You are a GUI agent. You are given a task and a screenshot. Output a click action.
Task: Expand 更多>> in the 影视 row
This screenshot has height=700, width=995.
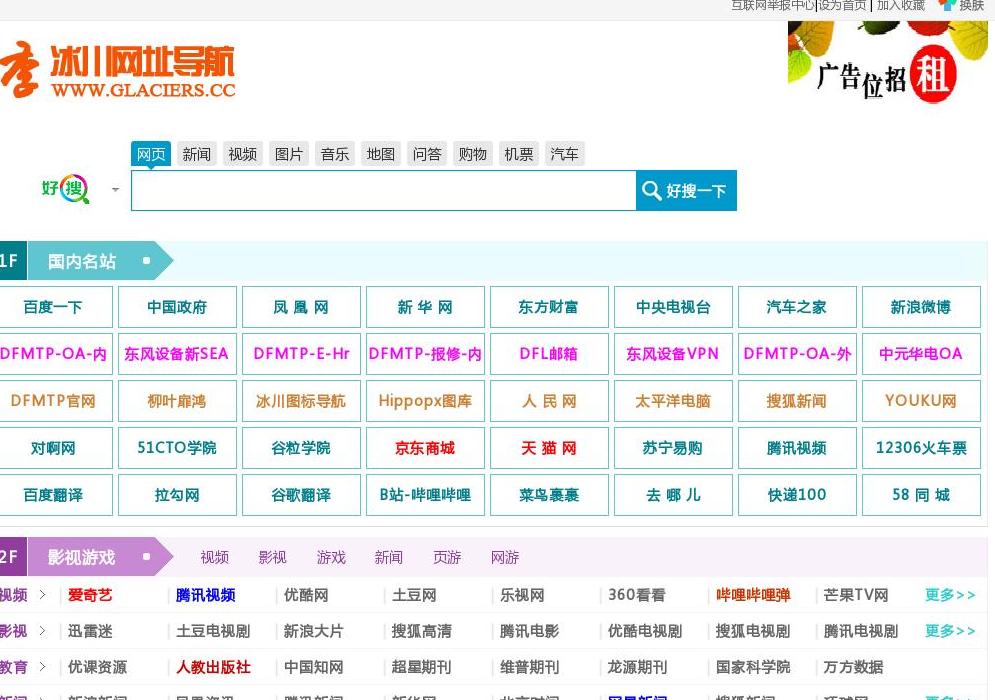[950, 631]
